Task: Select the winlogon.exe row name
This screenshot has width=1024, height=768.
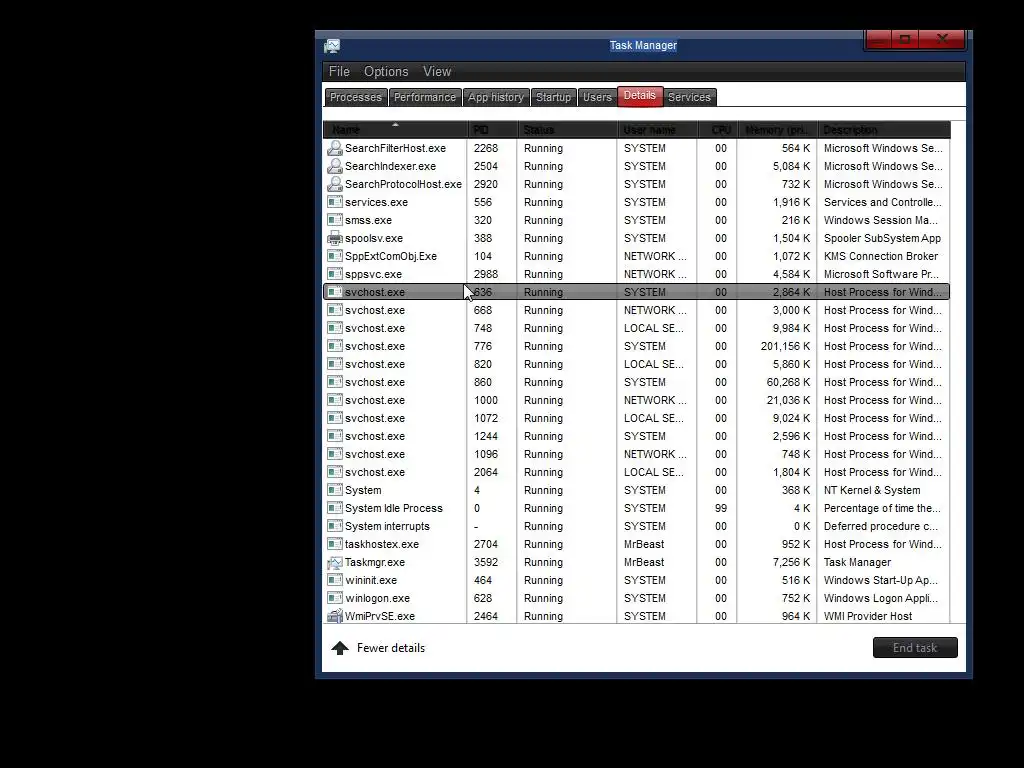Action: (x=377, y=598)
